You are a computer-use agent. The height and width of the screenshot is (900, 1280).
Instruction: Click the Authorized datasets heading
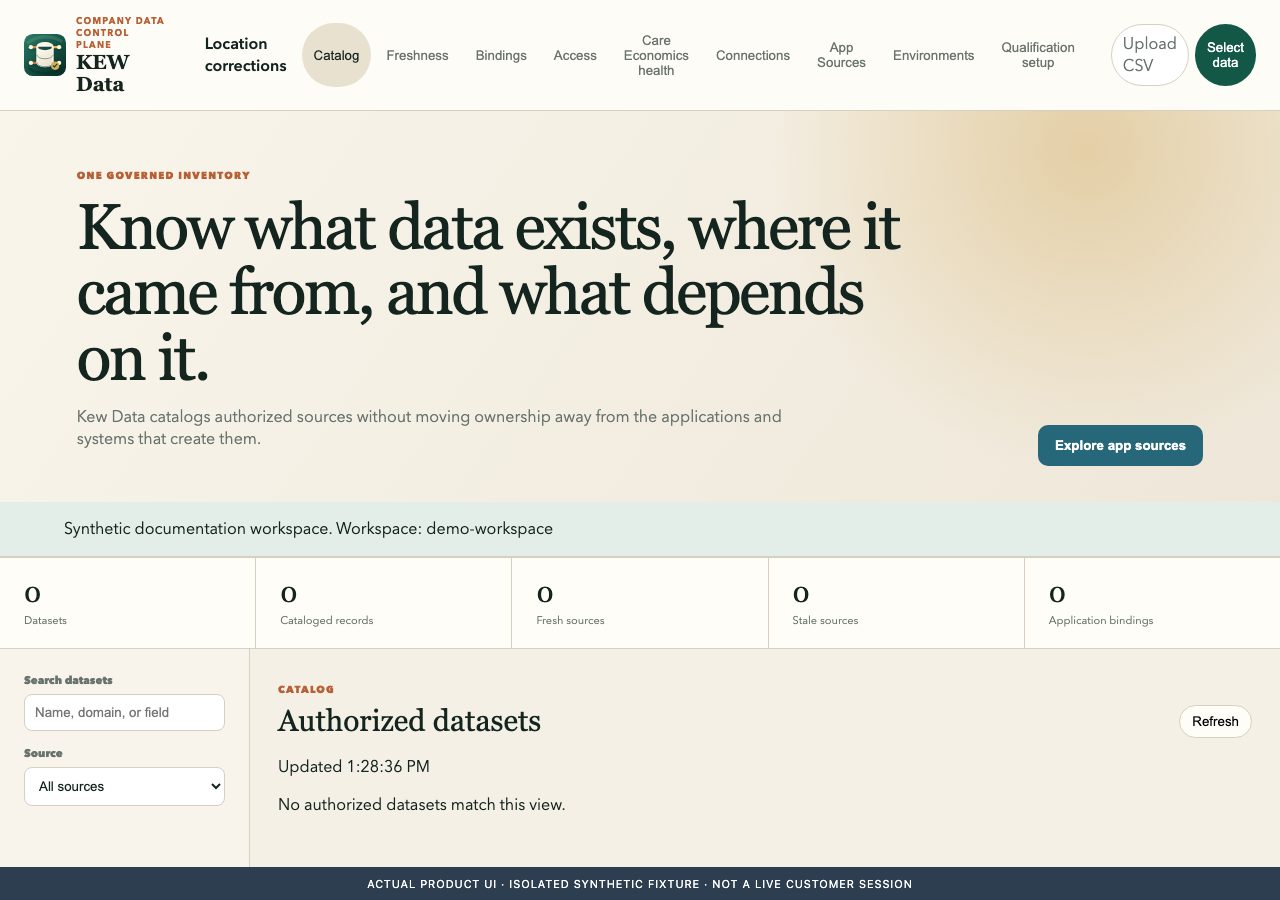tap(409, 721)
